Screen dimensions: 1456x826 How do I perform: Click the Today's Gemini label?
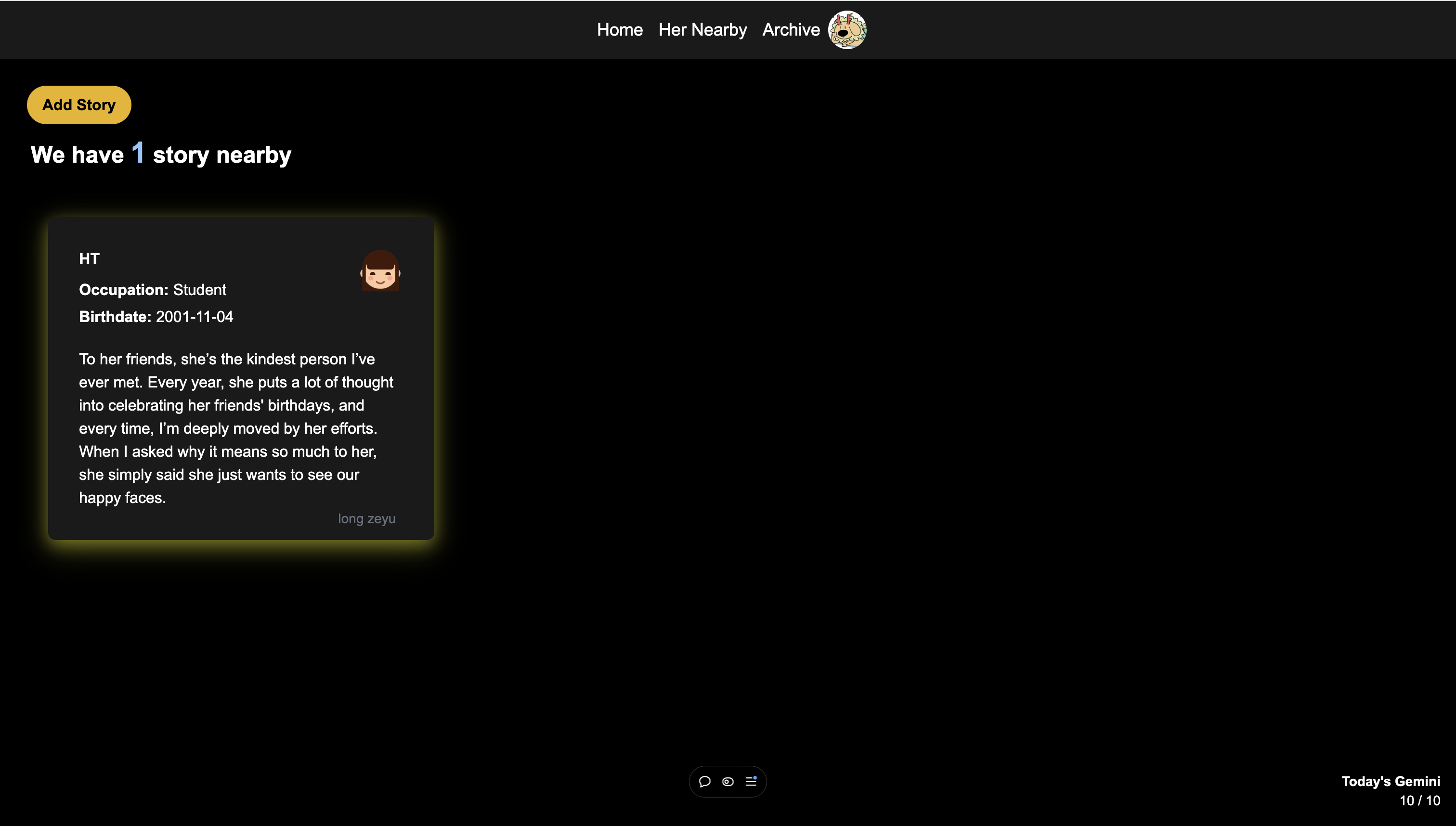tap(1390, 781)
